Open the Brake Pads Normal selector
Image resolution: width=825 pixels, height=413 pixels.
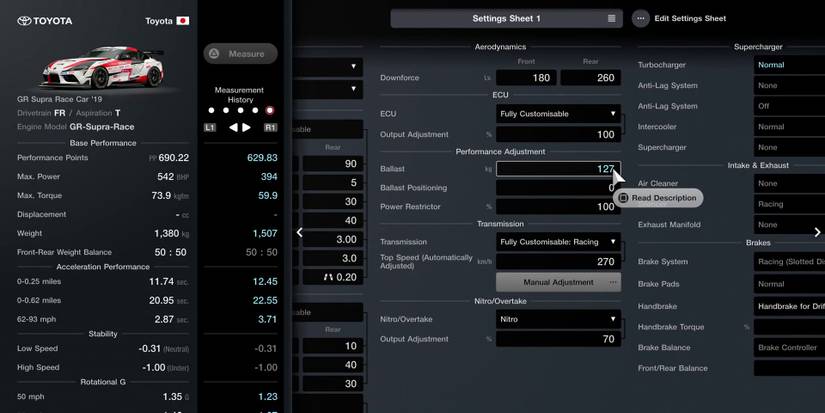coord(789,284)
